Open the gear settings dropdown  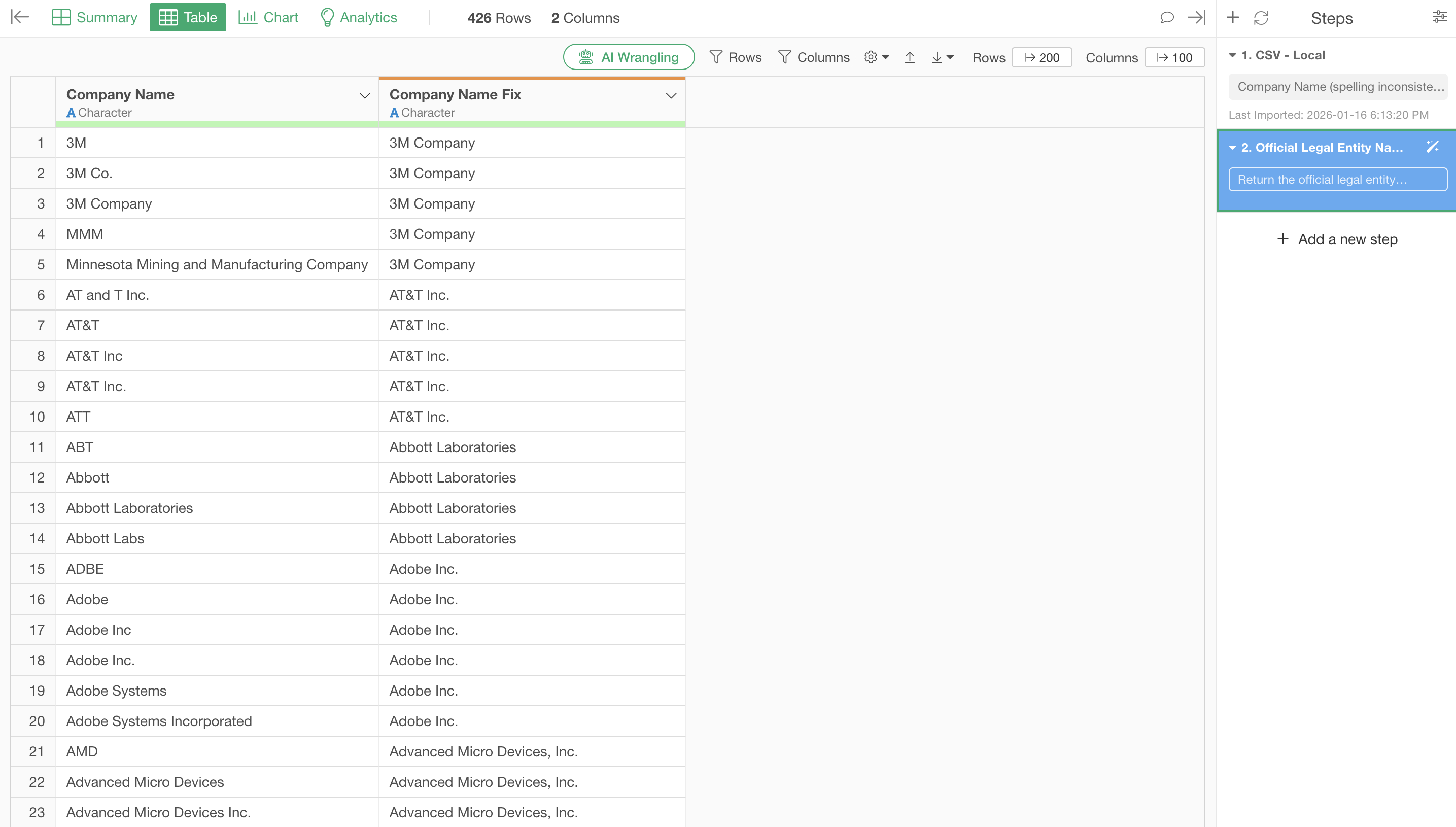876,57
